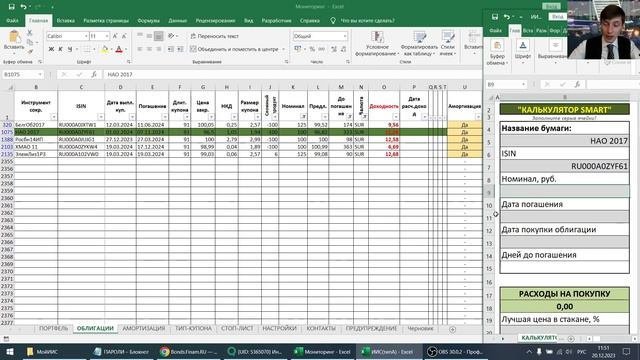Viewport: 640px width, 360px height.
Task: Open Стили ячеек gallery
Action: [x=447, y=44]
